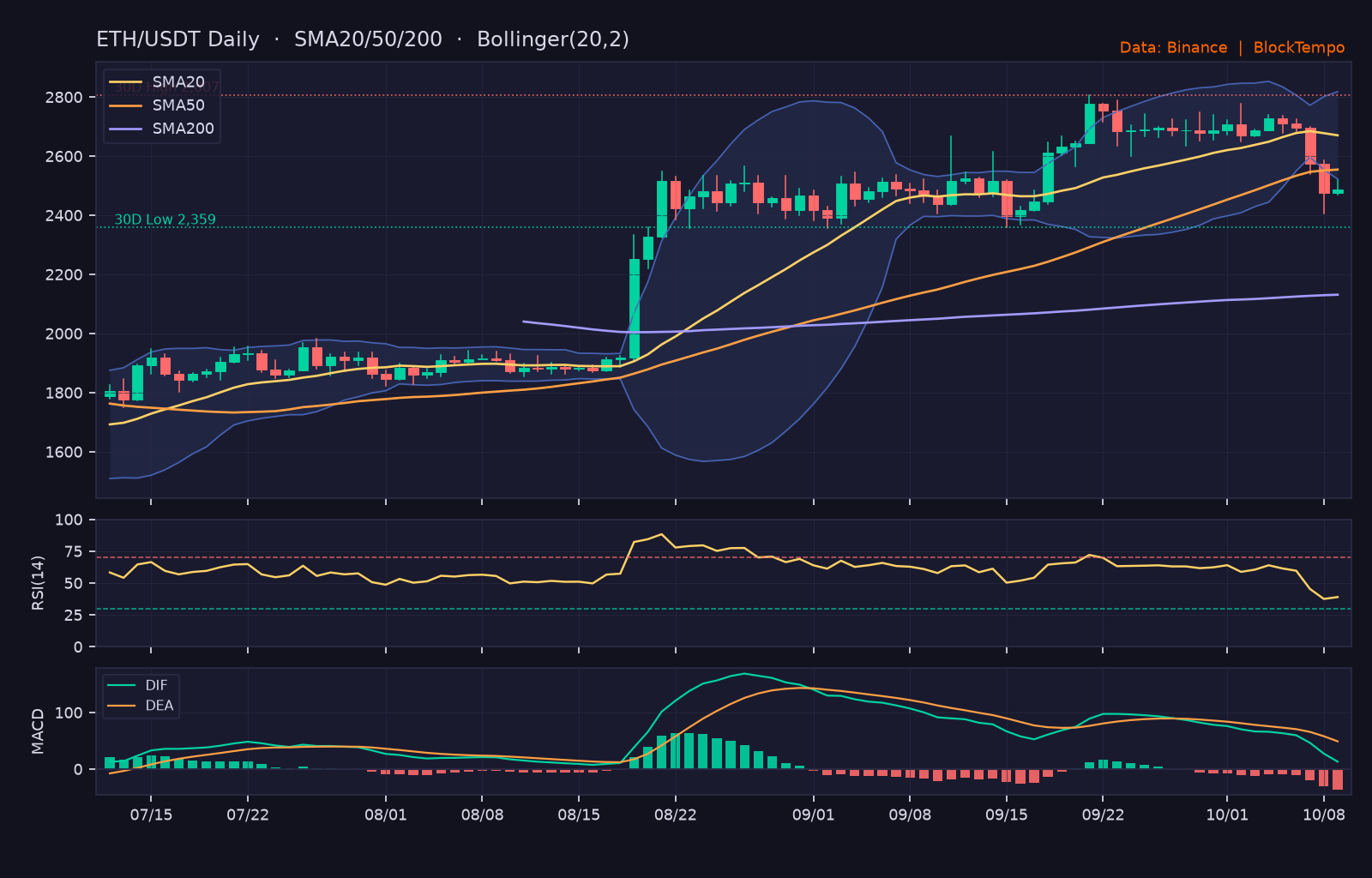The height and width of the screenshot is (878, 1372).
Task: Click the 2600 price axis label
Action: [64, 156]
